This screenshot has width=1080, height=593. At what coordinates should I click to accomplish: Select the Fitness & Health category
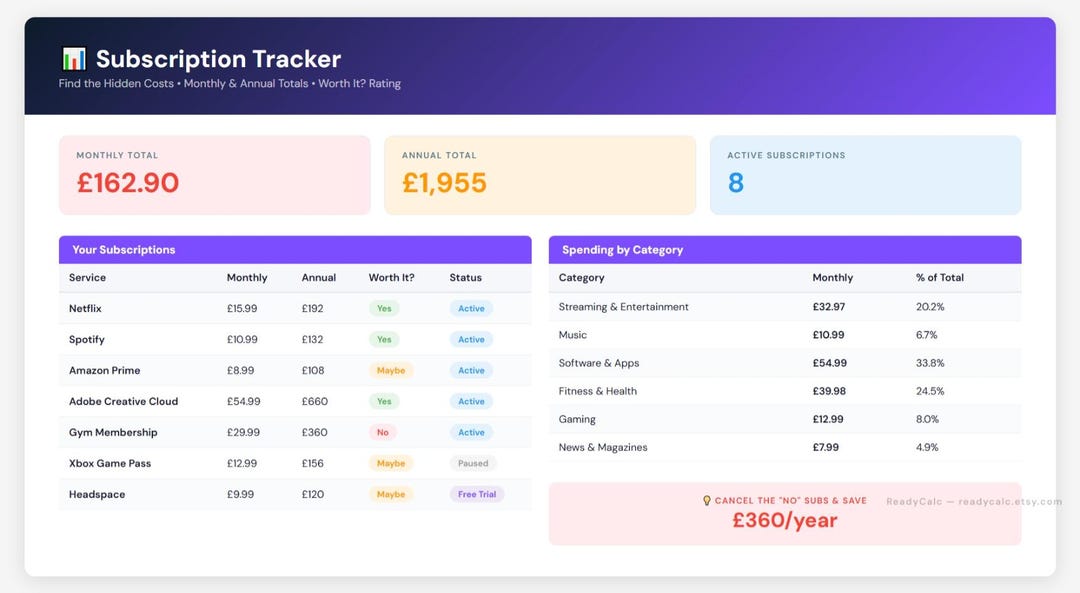598,391
